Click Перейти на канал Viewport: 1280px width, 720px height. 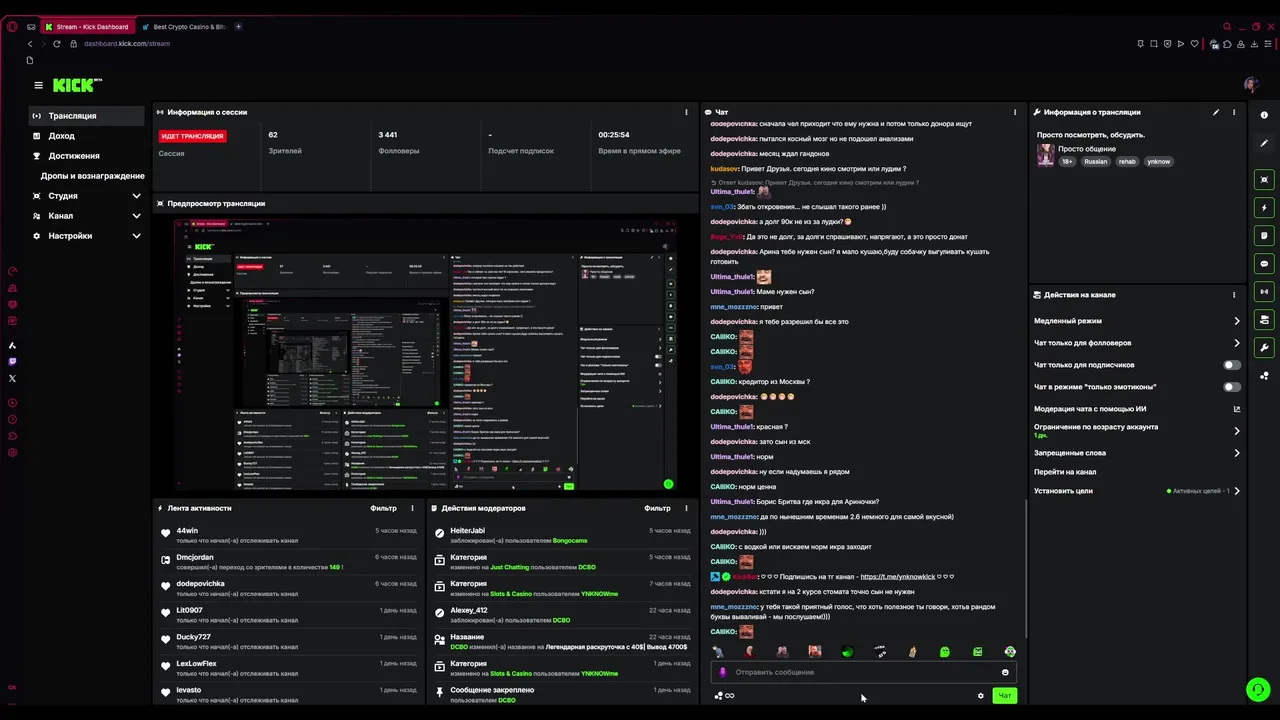coord(1065,472)
